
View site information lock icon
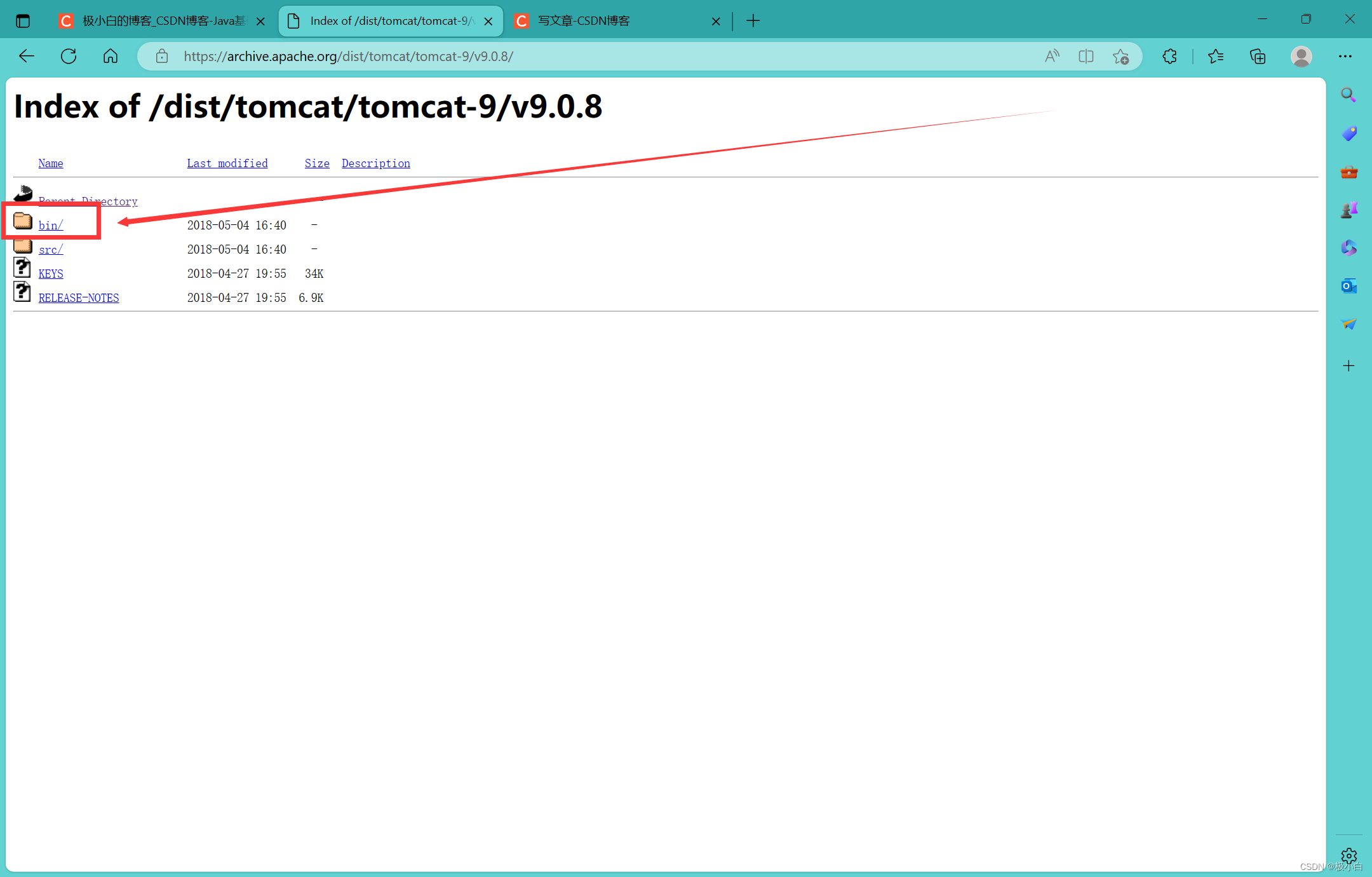click(162, 57)
